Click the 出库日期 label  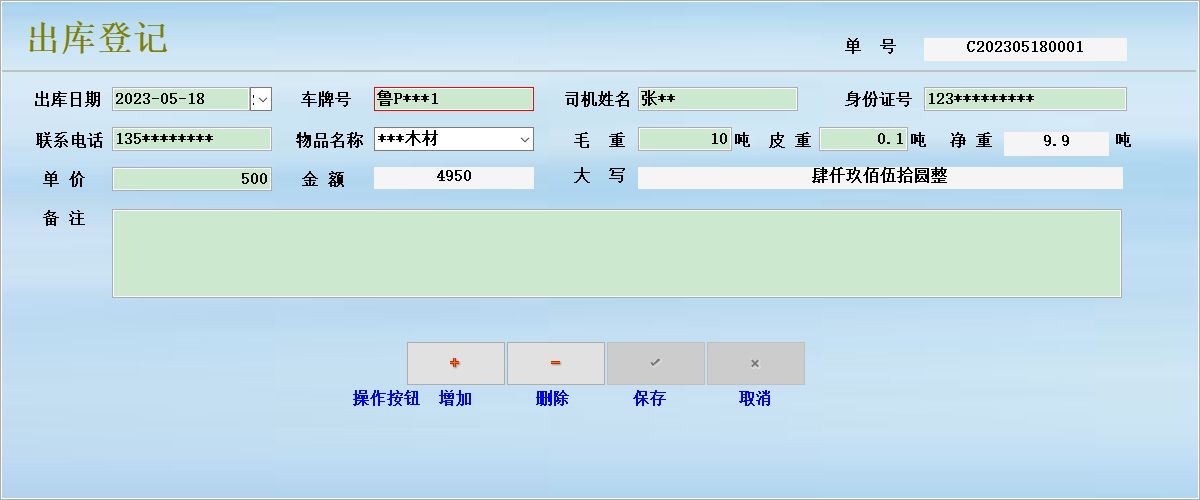(x=67, y=99)
